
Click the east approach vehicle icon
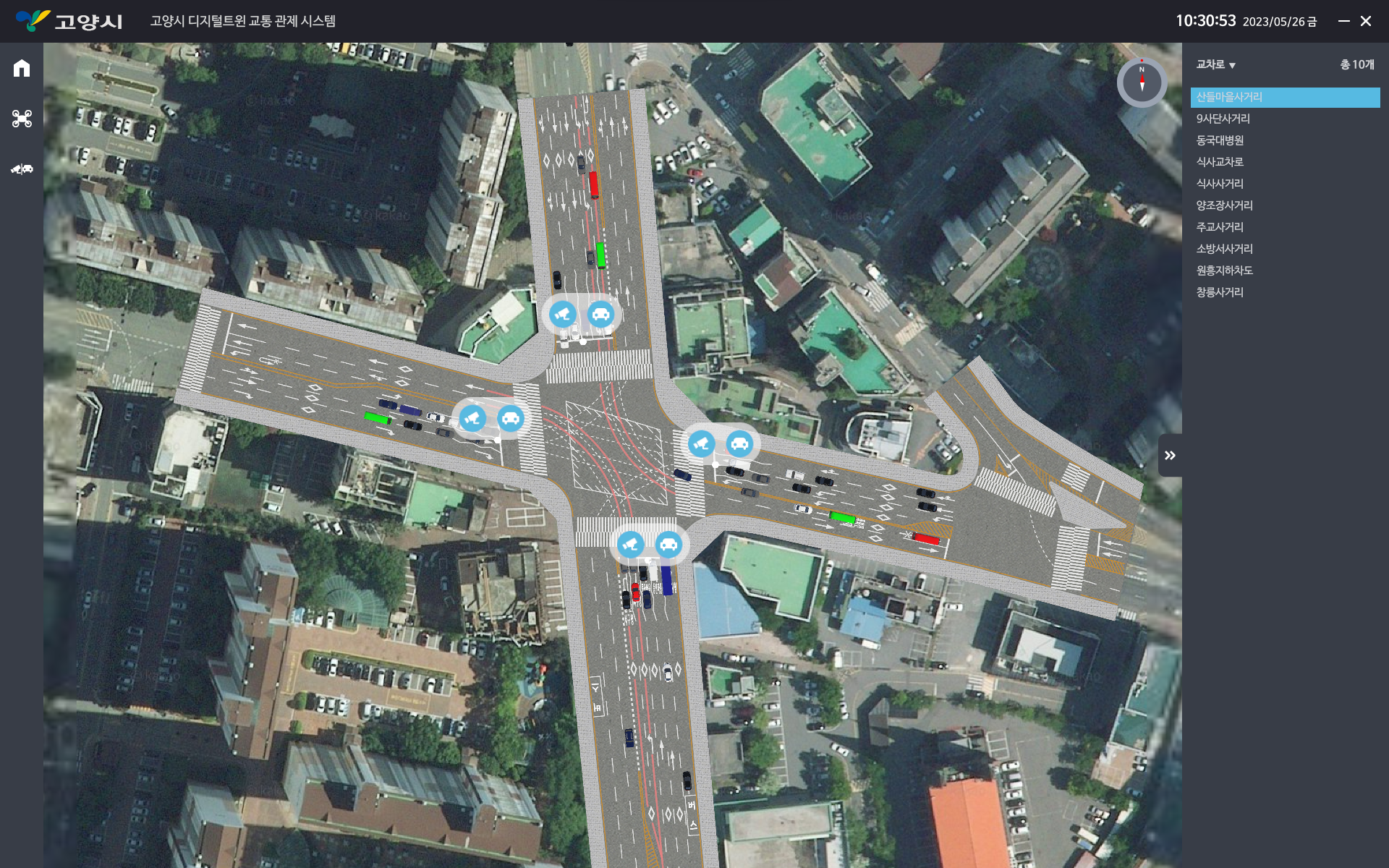(739, 443)
